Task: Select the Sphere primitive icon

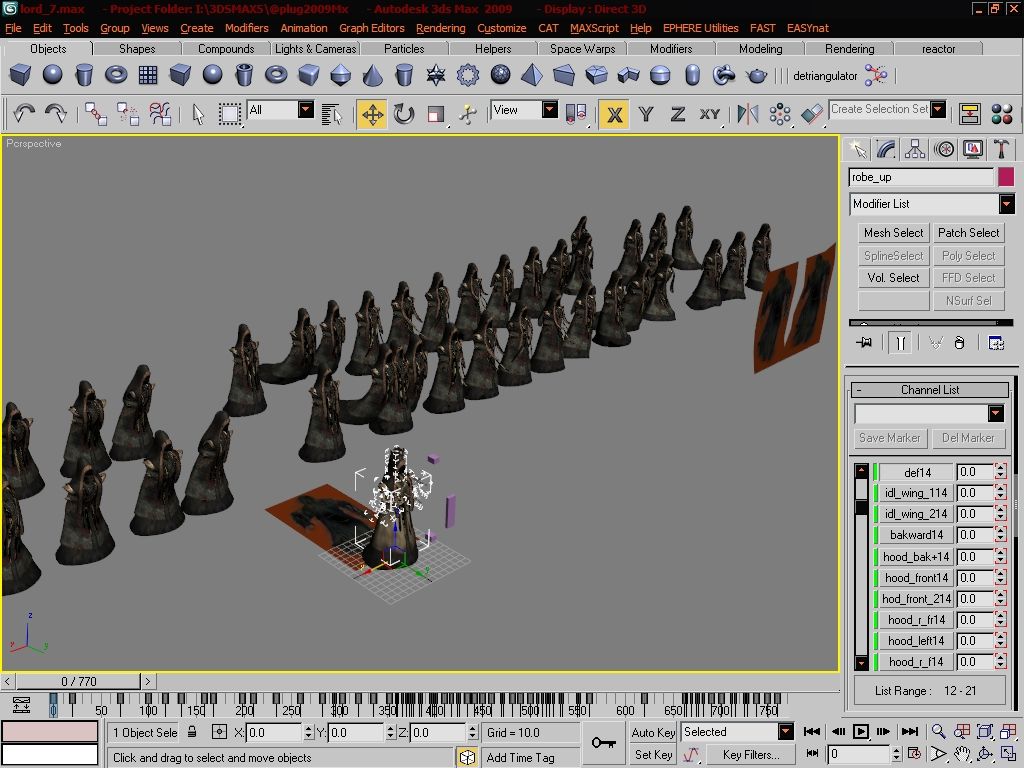Action: click(x=52, y=74)
